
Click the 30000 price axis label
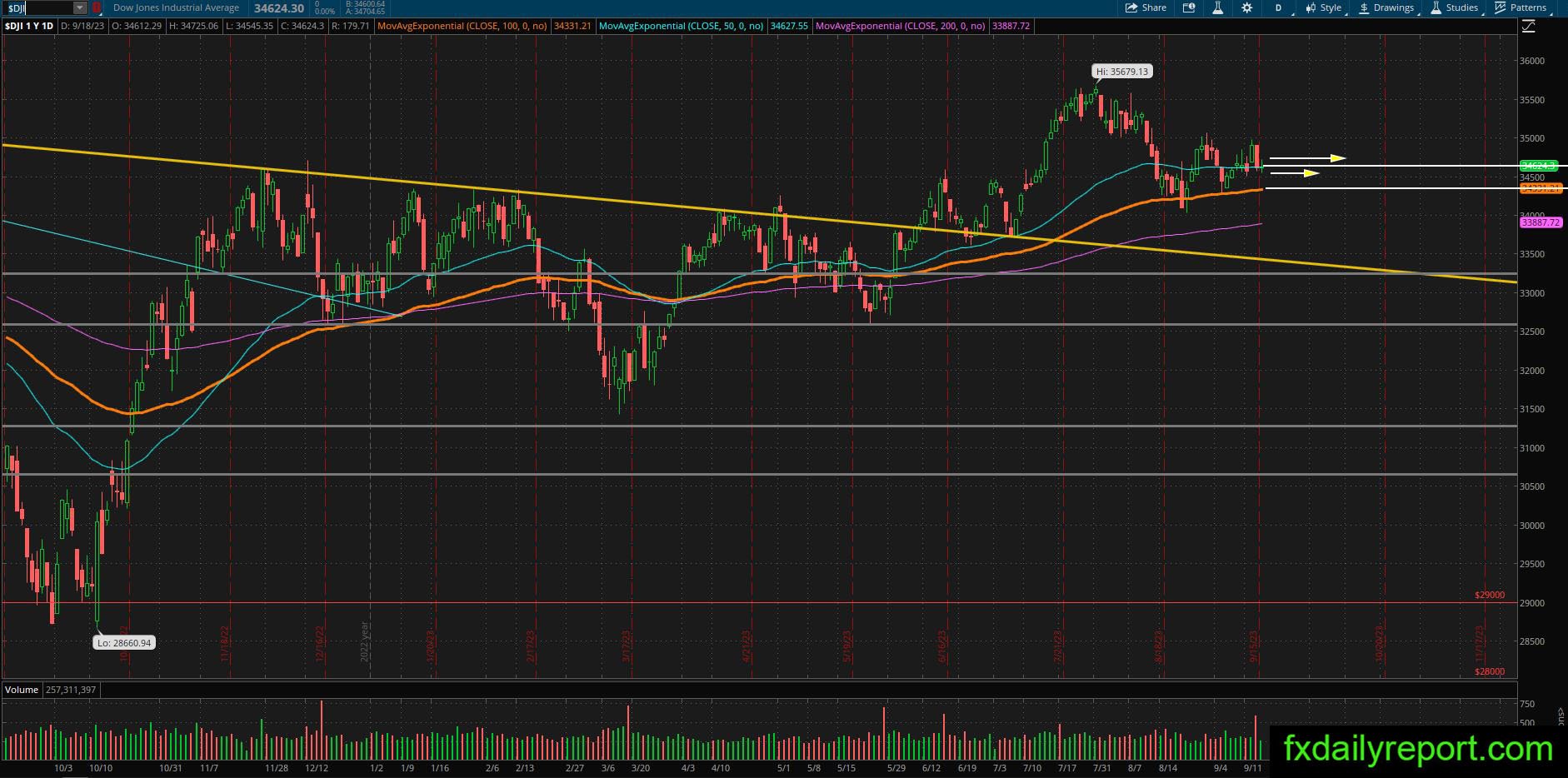click(1531, 526)
